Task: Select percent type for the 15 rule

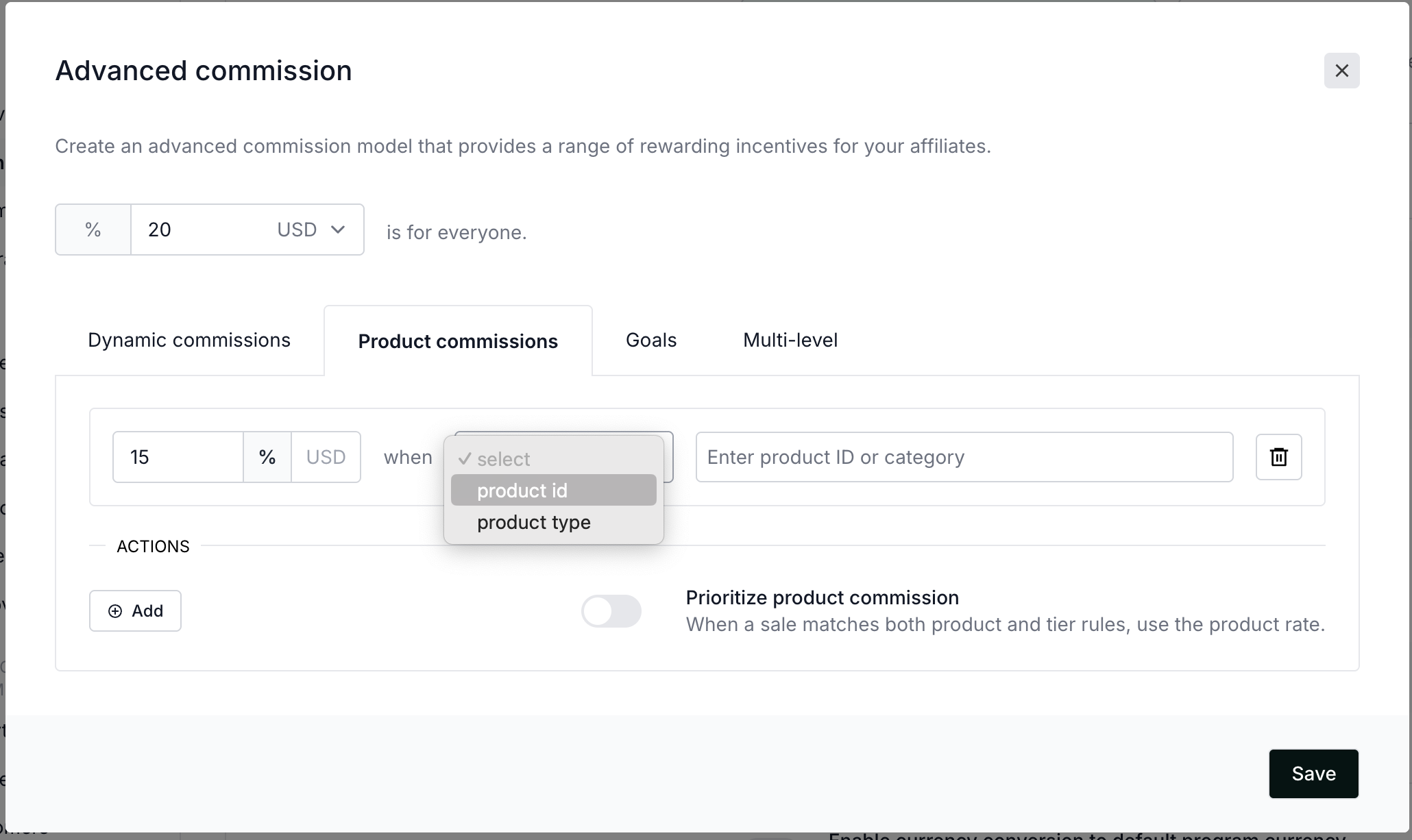Action: pos(267,457)
